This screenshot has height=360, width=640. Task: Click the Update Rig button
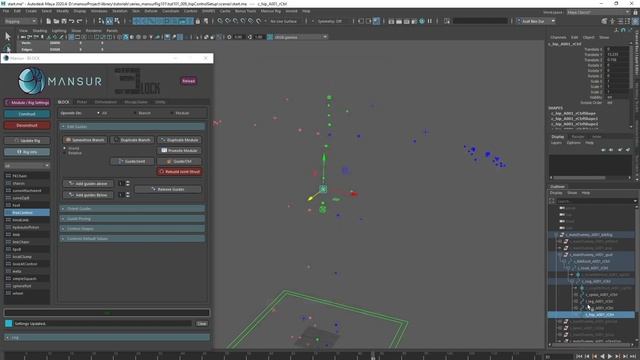27,140
